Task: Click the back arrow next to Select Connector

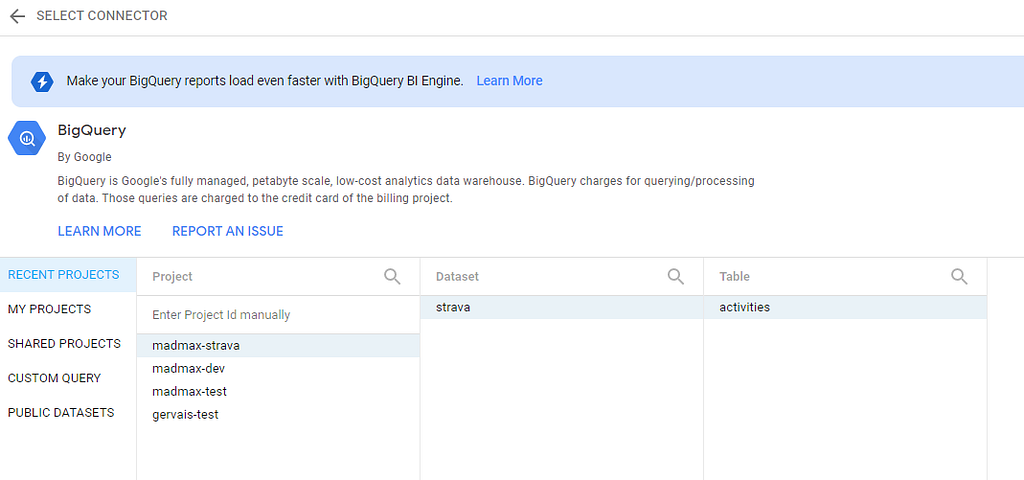Action: 18,16
